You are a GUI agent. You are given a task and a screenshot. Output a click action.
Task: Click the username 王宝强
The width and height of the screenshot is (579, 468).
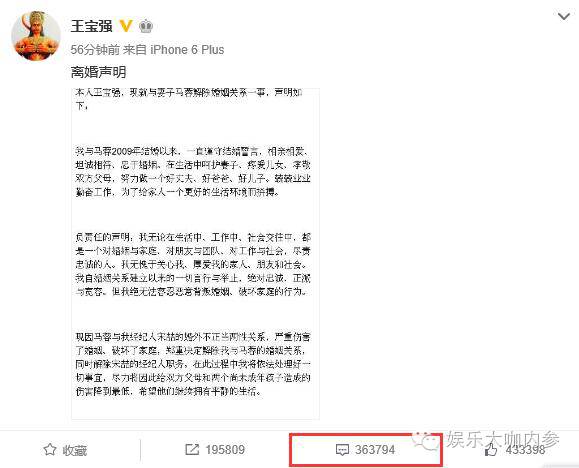[x=92, y=26]
